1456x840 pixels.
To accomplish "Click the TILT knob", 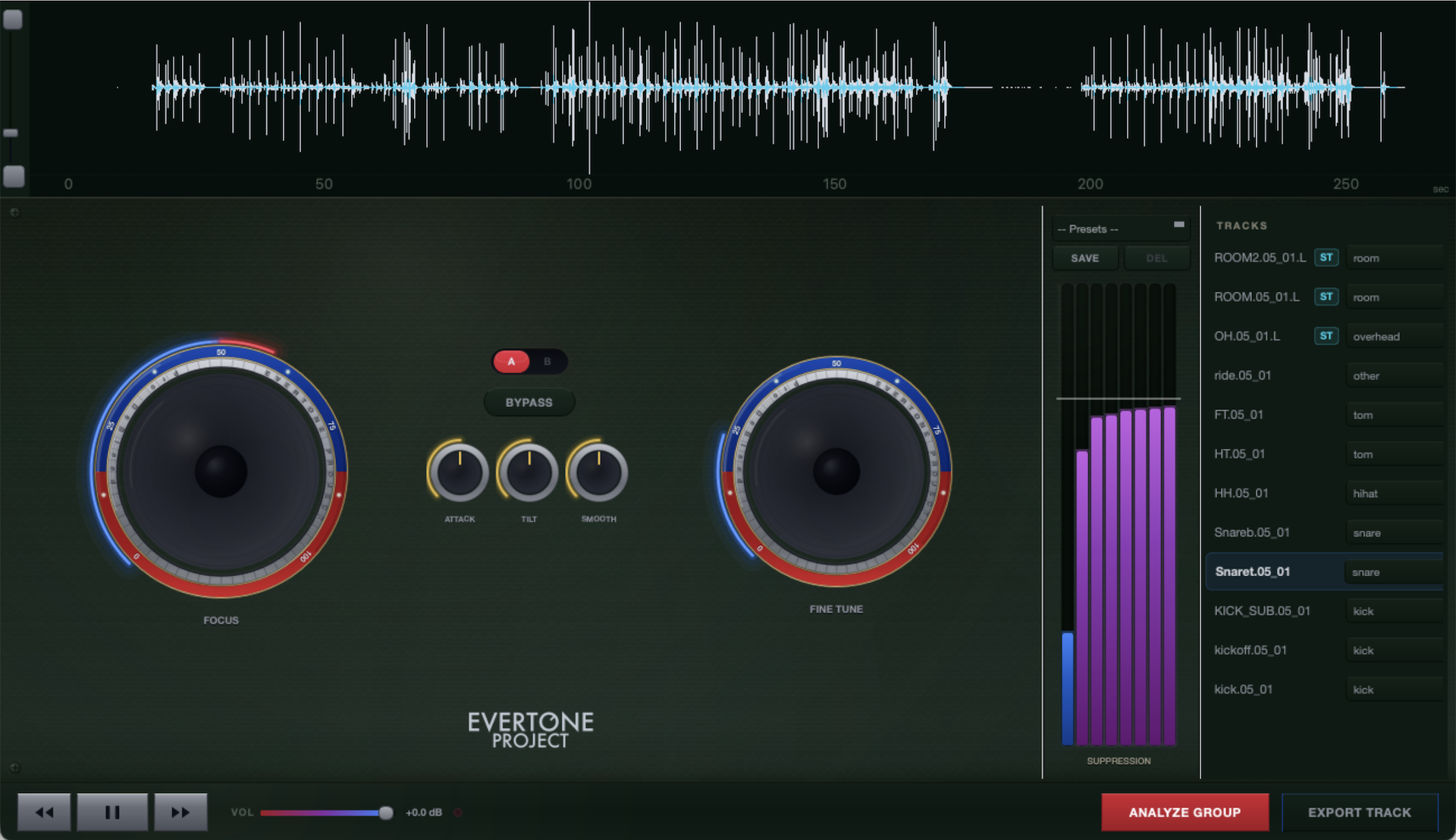I will 529,472.
